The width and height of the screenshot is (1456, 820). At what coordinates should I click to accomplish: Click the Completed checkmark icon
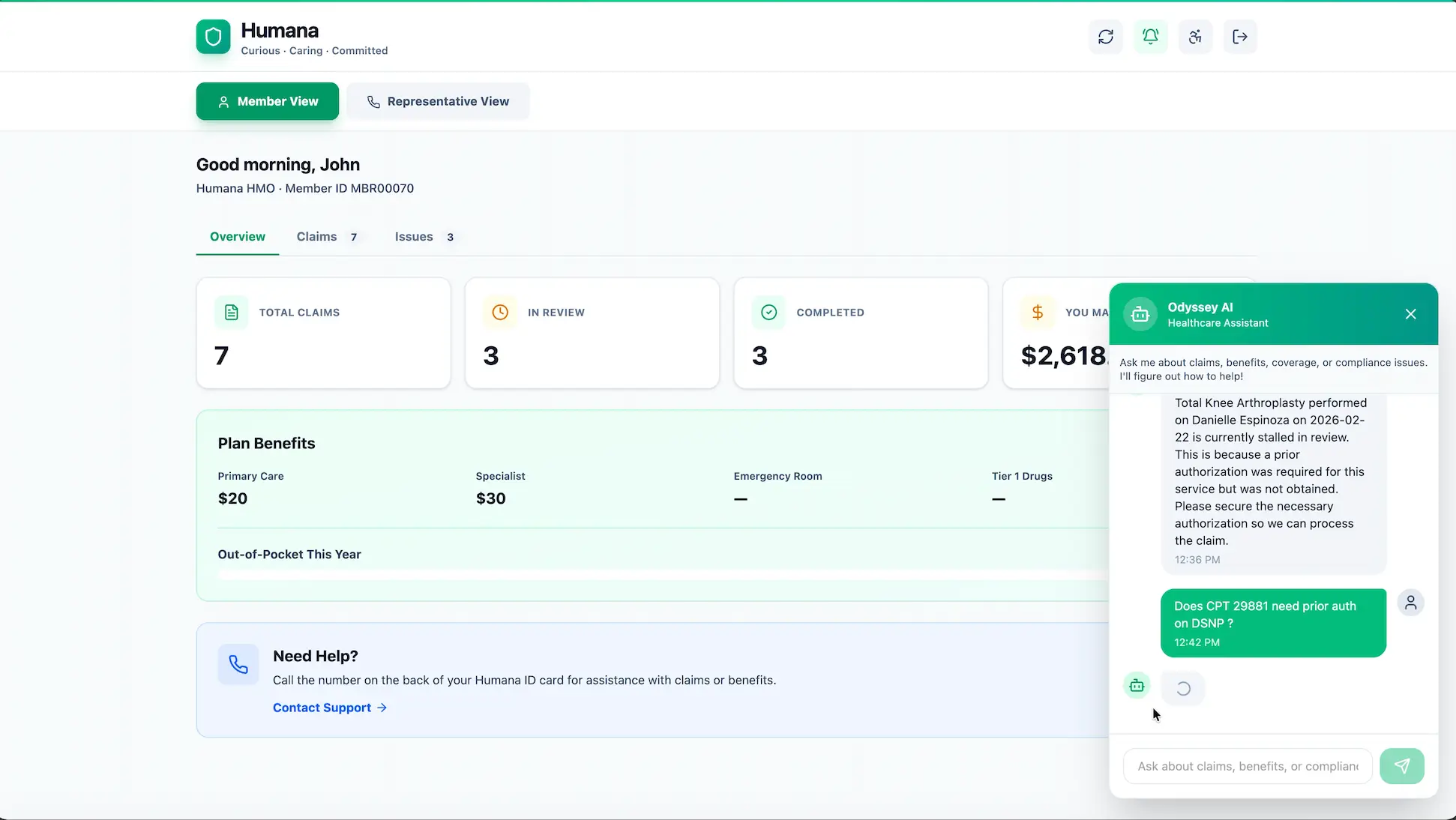[x=768, y=313]
